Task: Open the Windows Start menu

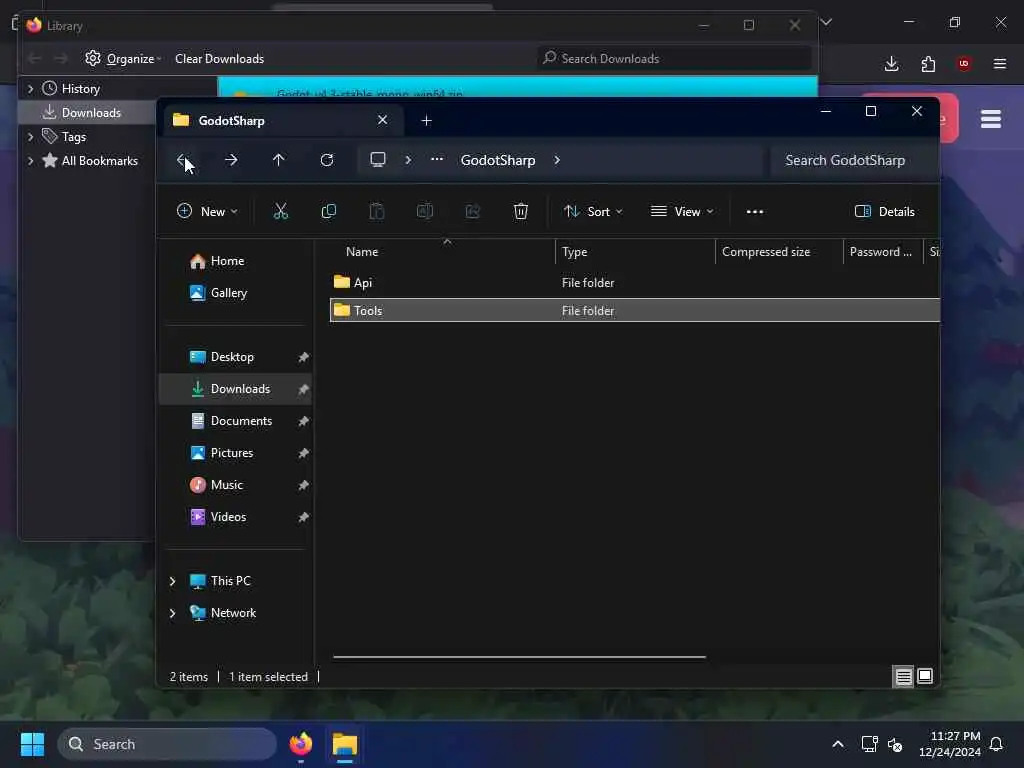Action: tap(32, 744)
